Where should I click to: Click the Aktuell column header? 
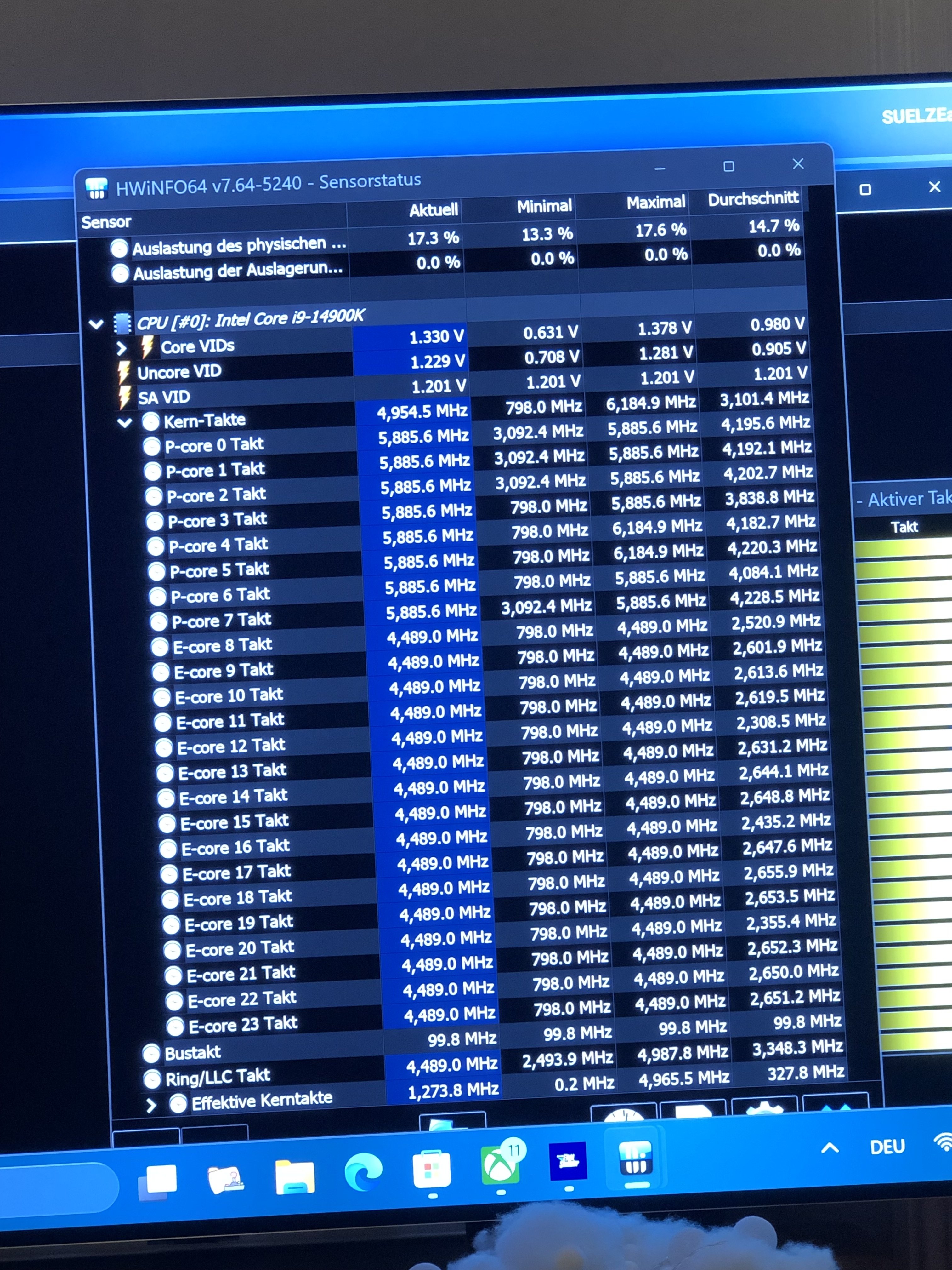(x=433, y=210)
